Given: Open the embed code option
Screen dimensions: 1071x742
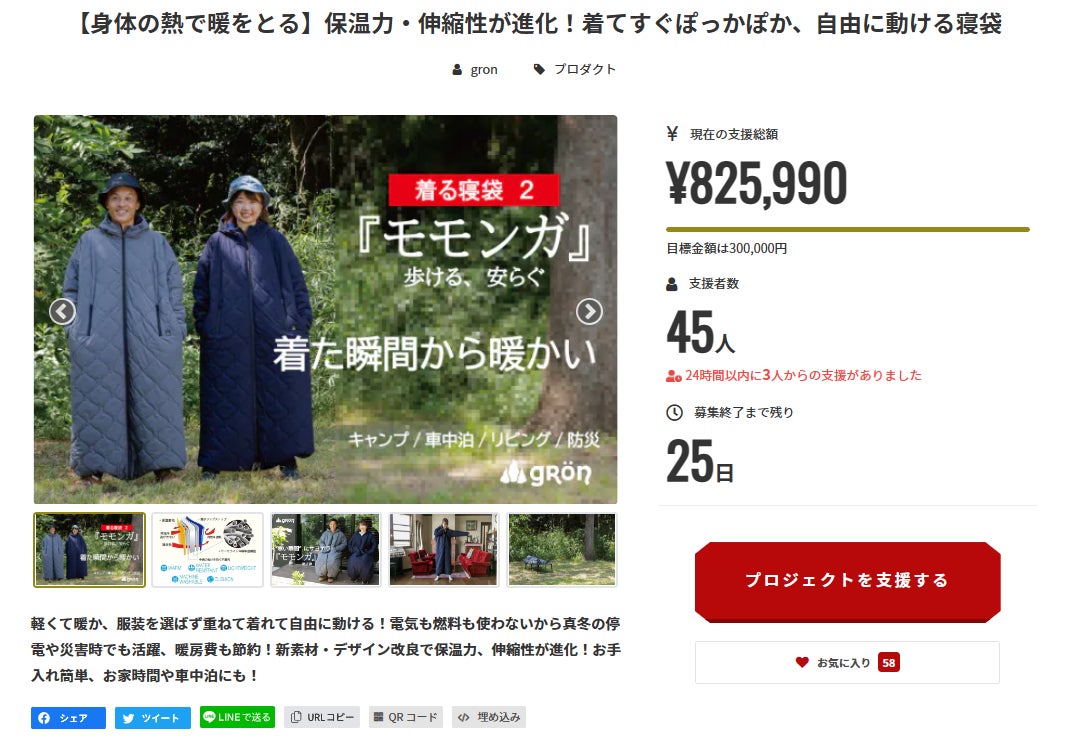Looking at the screenshot, I should point(489,717).
